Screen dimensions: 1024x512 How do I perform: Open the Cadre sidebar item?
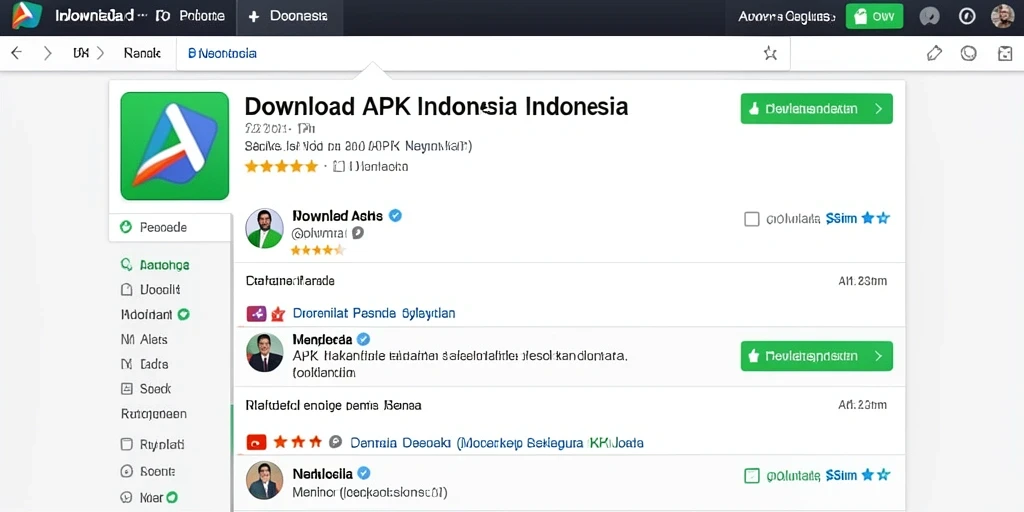pos(144,364)
